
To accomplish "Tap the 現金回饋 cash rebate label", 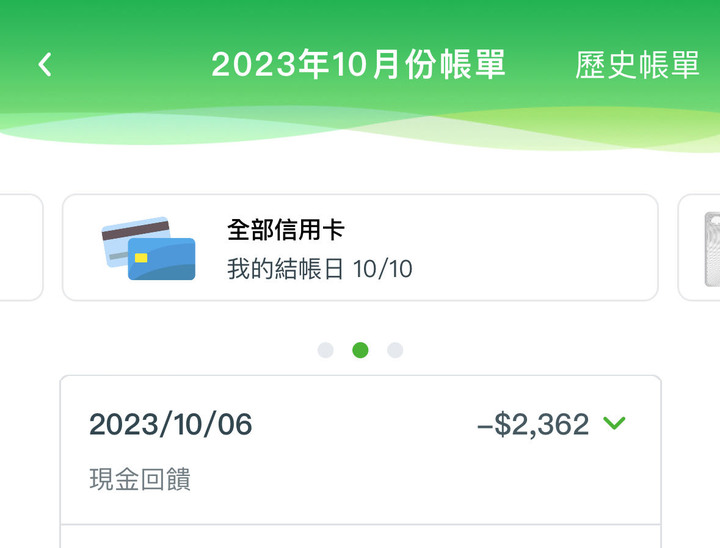I will (x=140, y=479).
